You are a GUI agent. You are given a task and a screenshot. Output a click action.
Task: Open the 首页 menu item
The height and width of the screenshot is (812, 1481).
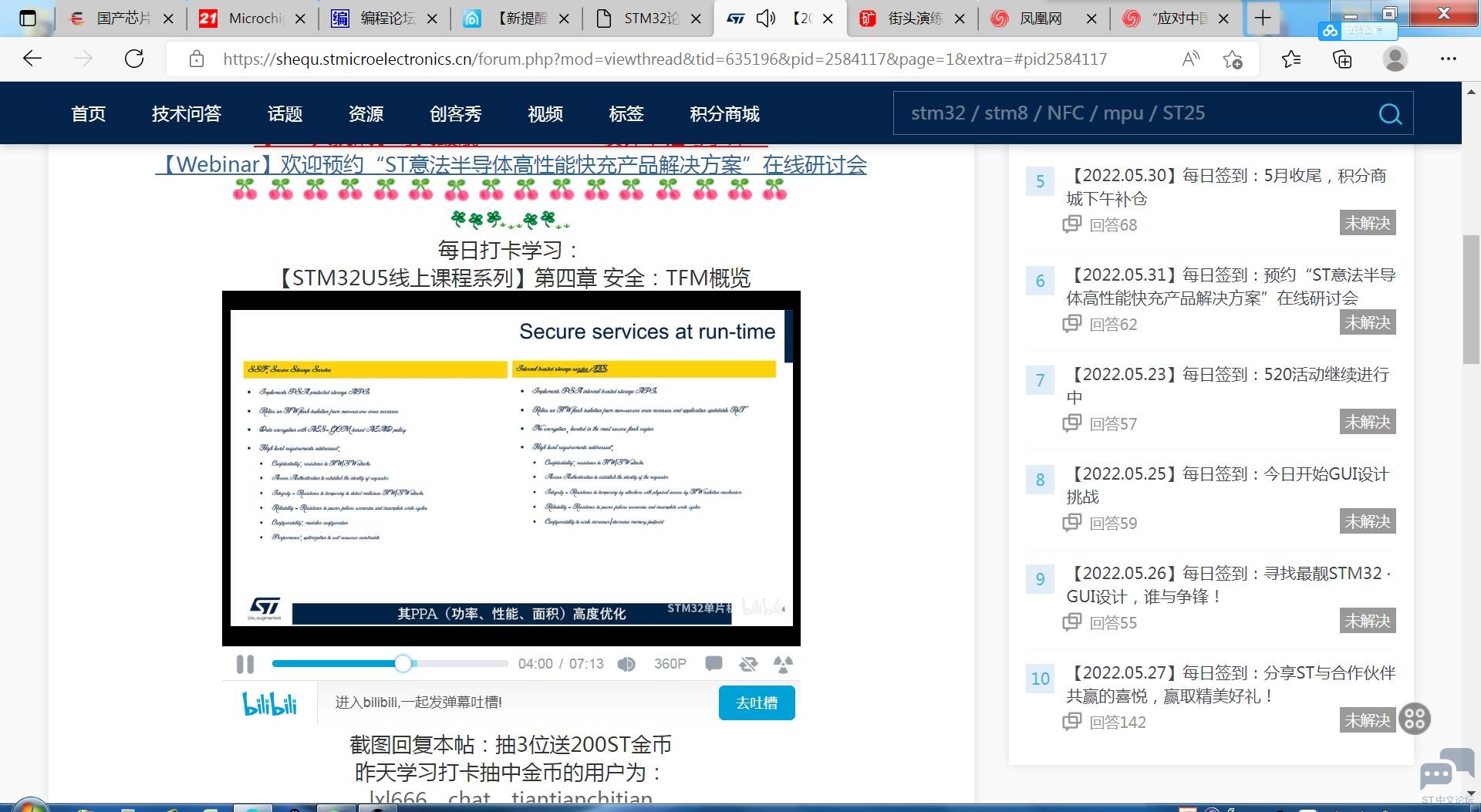click(88, 114)
